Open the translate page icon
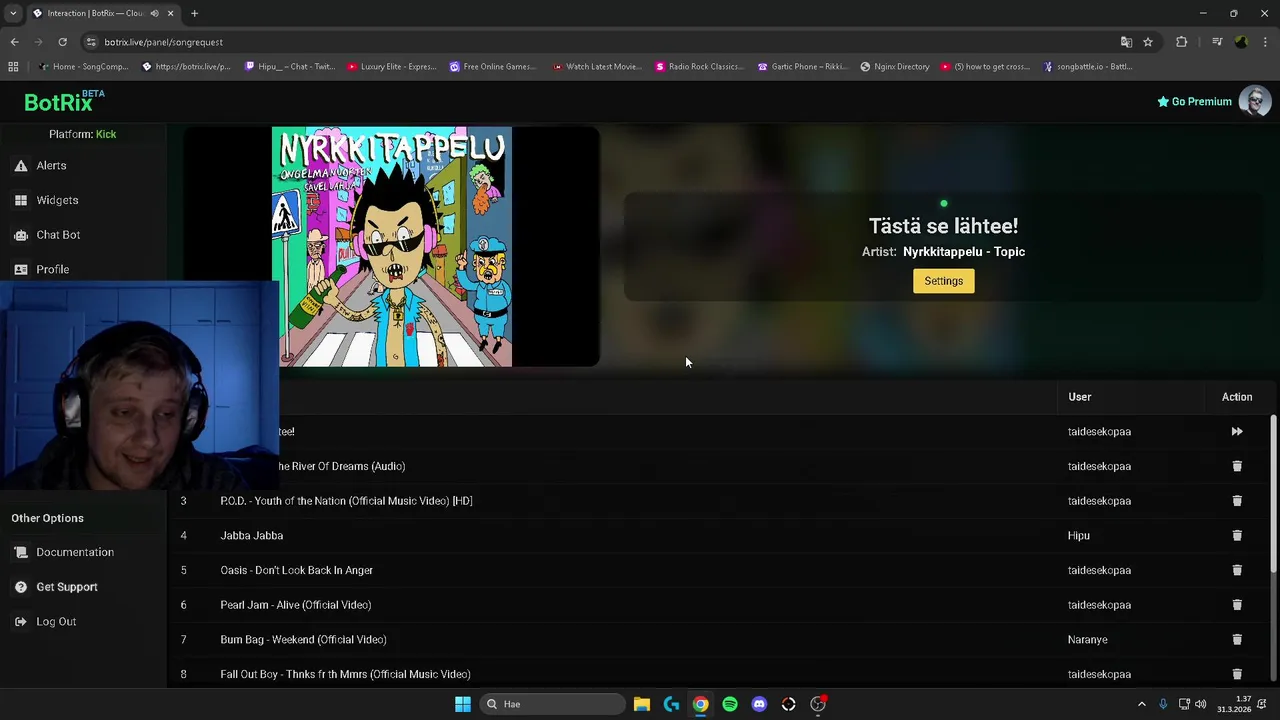The height and width of the screenshot is (720, 1280). (1126, 42)
